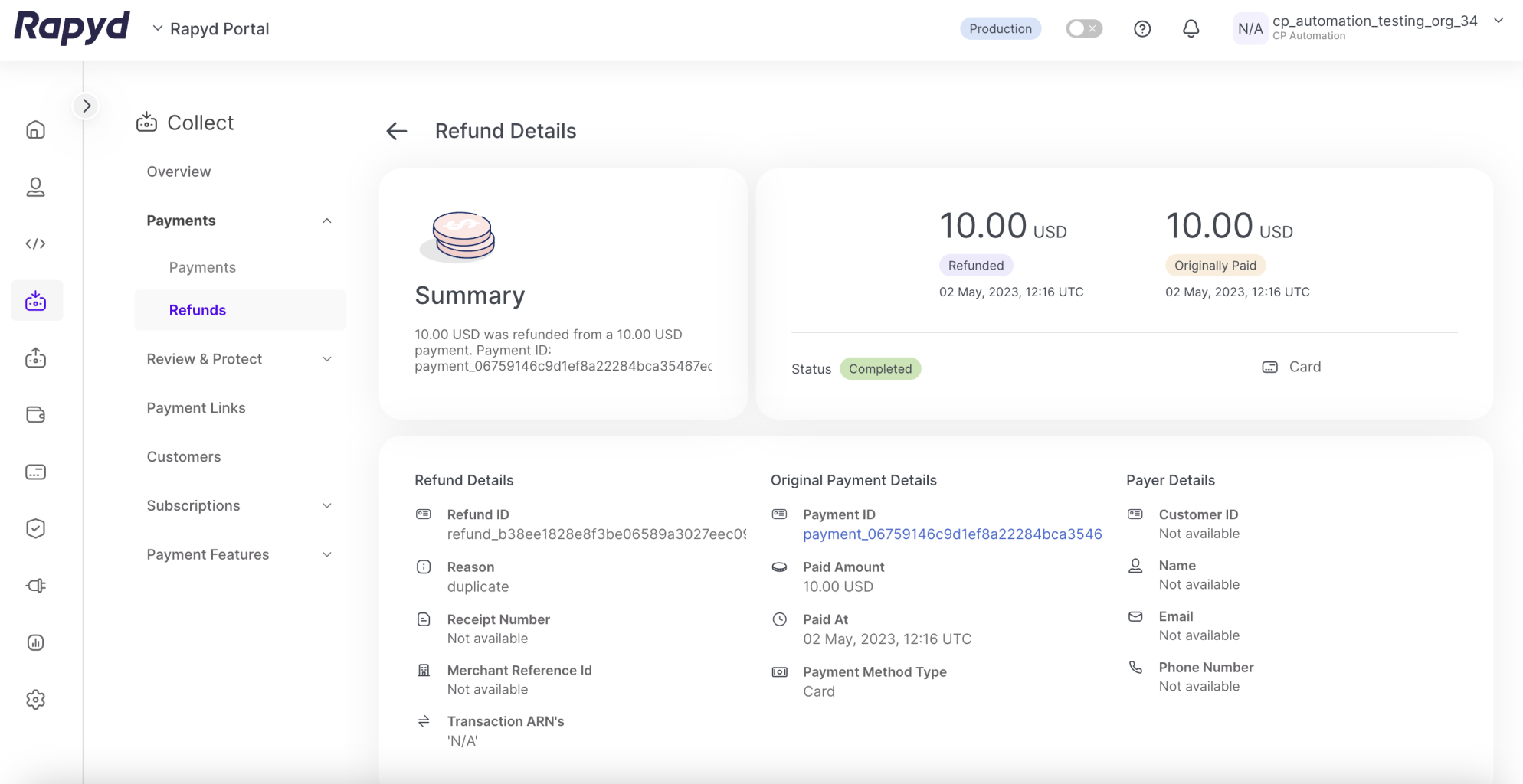Click the wallet icon in sidebar
The image size is (1523, 784).
[36, 415]
